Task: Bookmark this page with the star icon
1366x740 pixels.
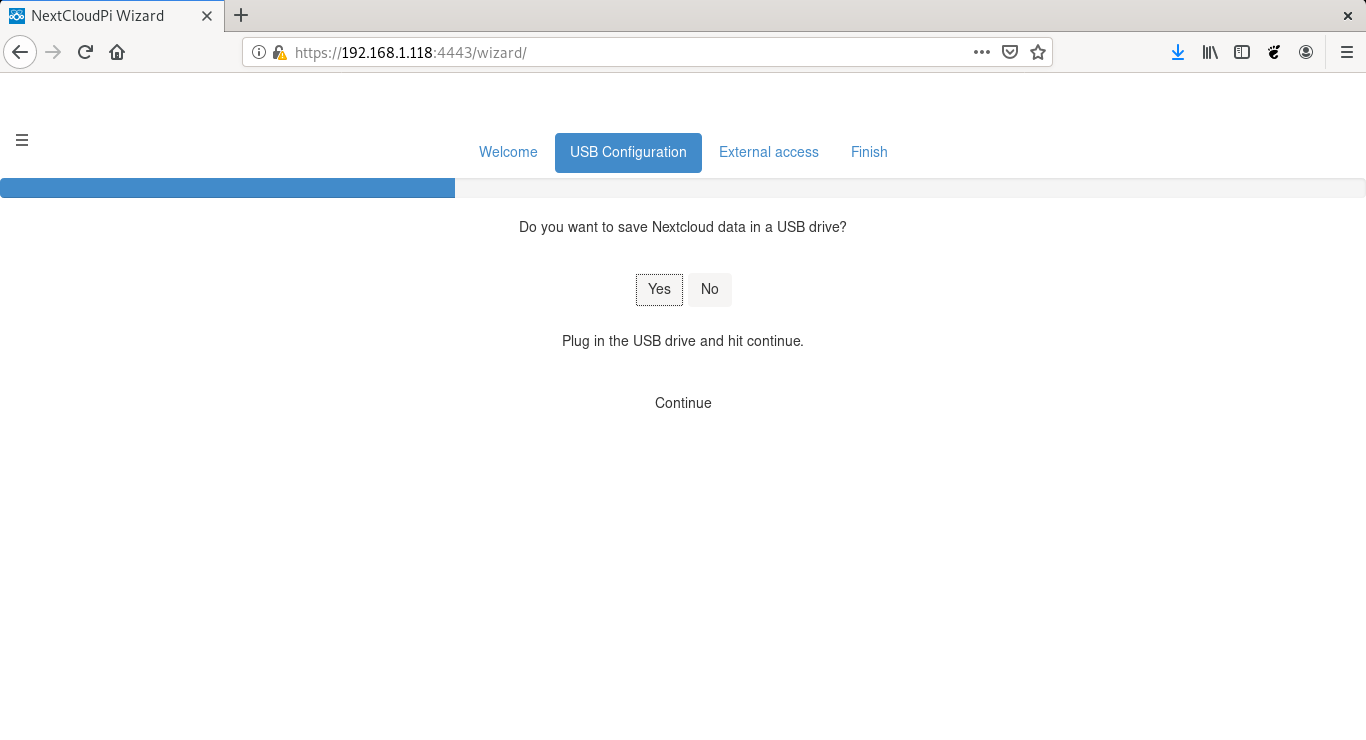Action: [x=1038, y=52]
